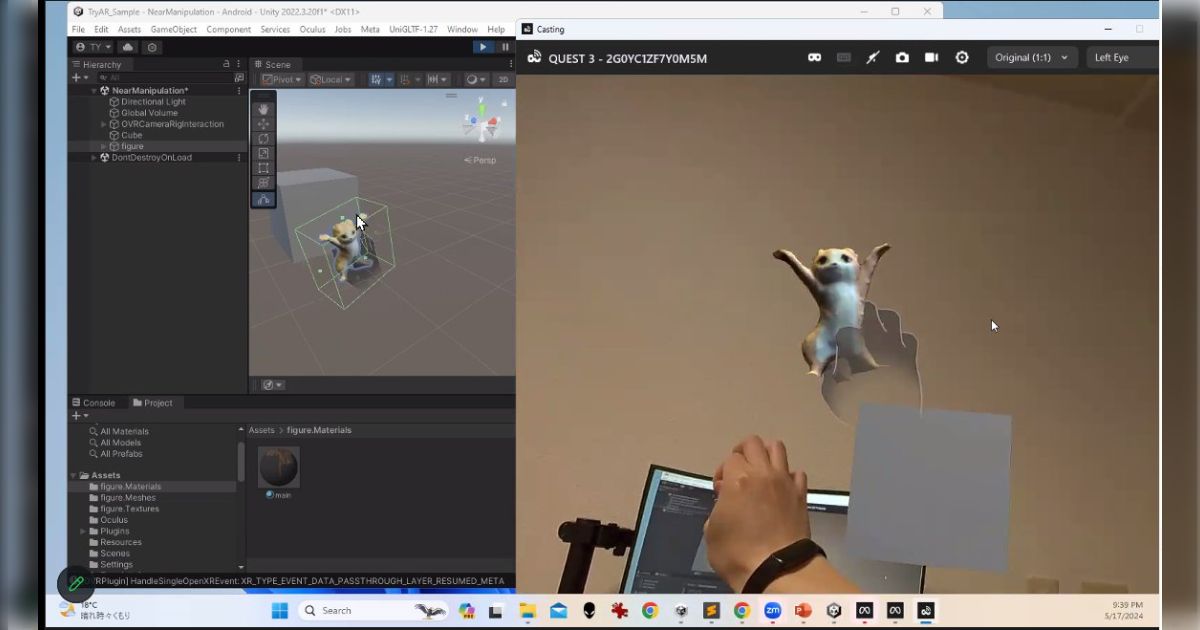This screenshot has width=1200, height=630.
Task: Toggle 2D view mode in Scene
Action: click(x=503, y=80)
